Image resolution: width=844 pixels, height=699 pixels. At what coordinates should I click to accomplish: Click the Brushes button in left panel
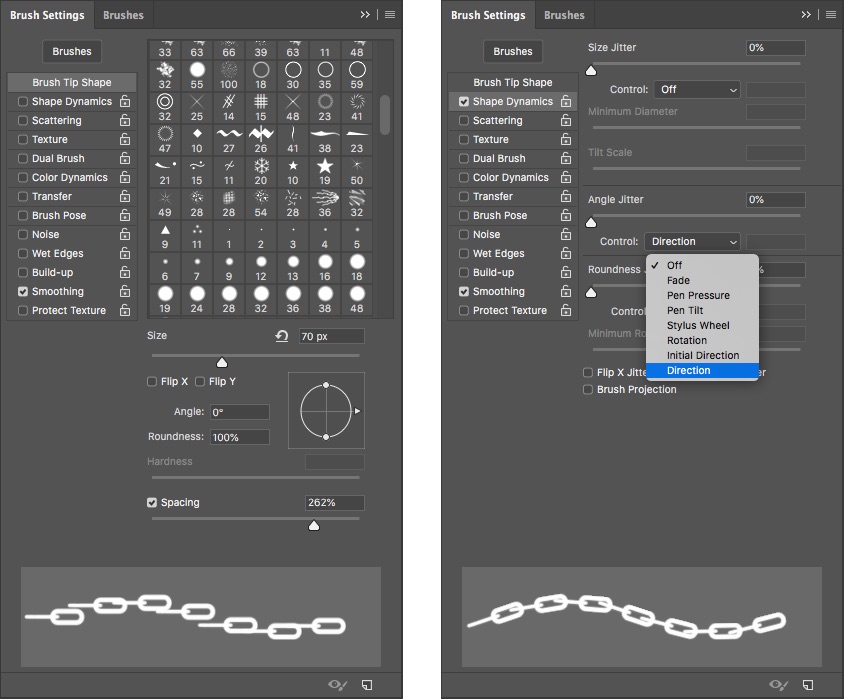72,52
